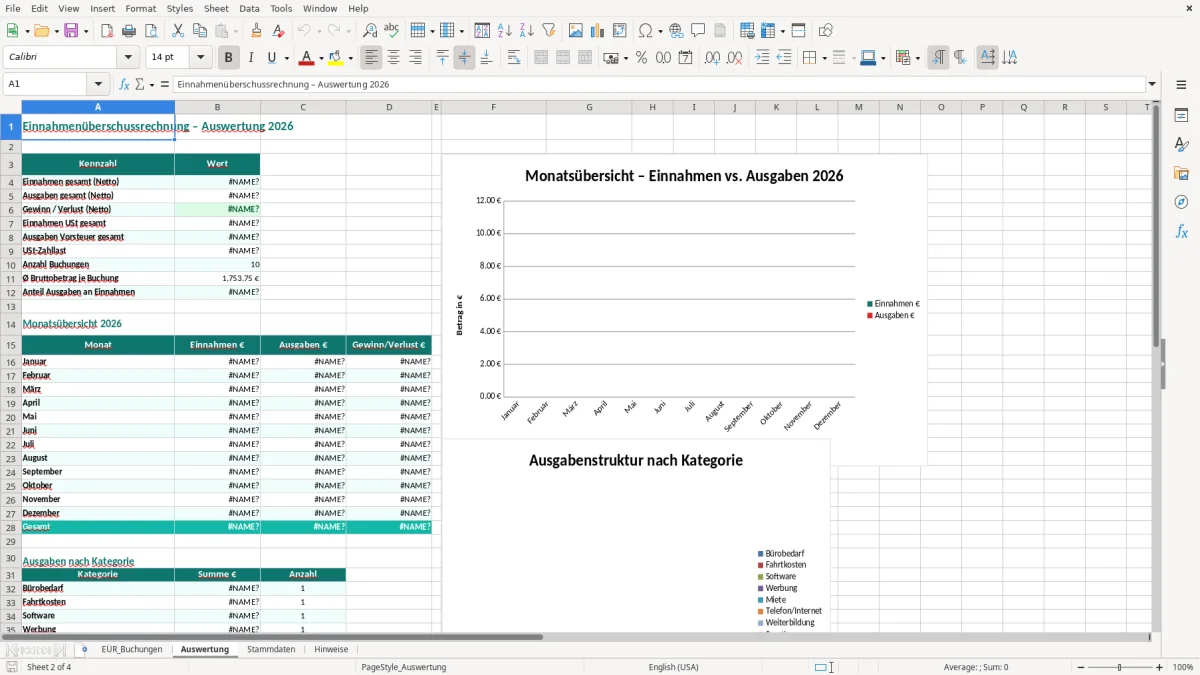Open the sidebar Gallery panel

pos(1181,174)
